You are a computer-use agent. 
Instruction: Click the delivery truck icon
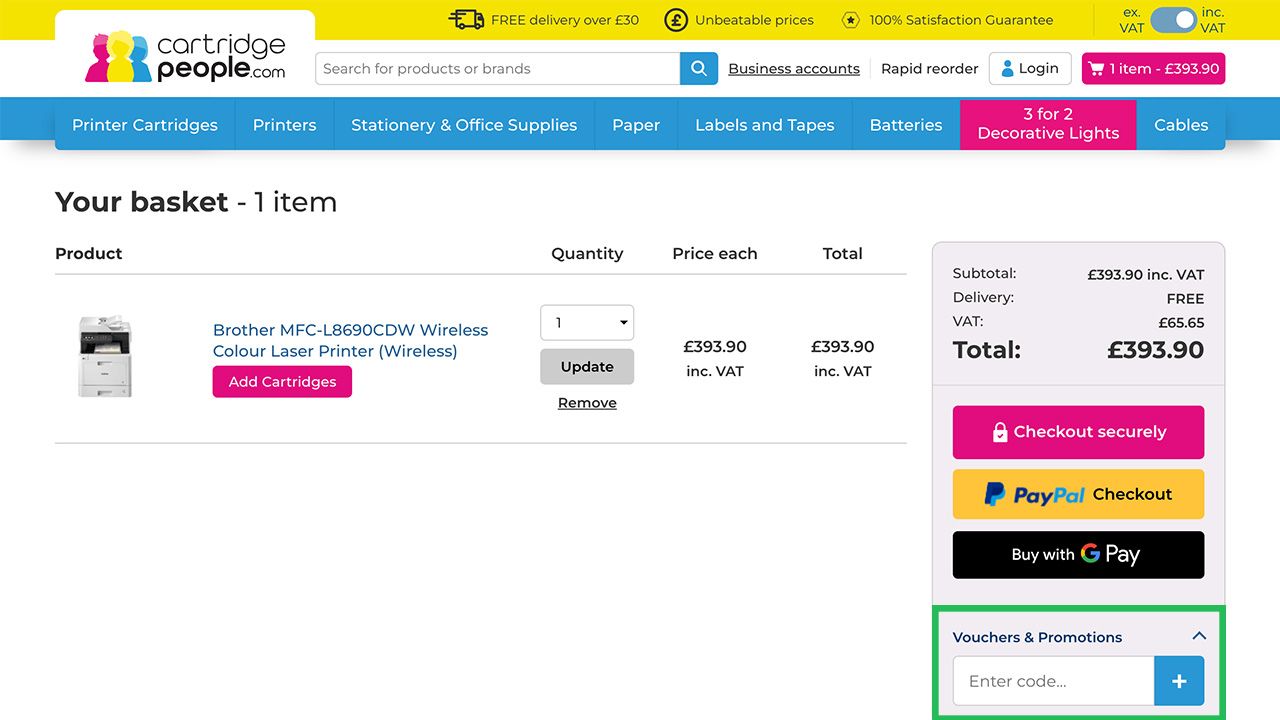[x=466, y=20]
